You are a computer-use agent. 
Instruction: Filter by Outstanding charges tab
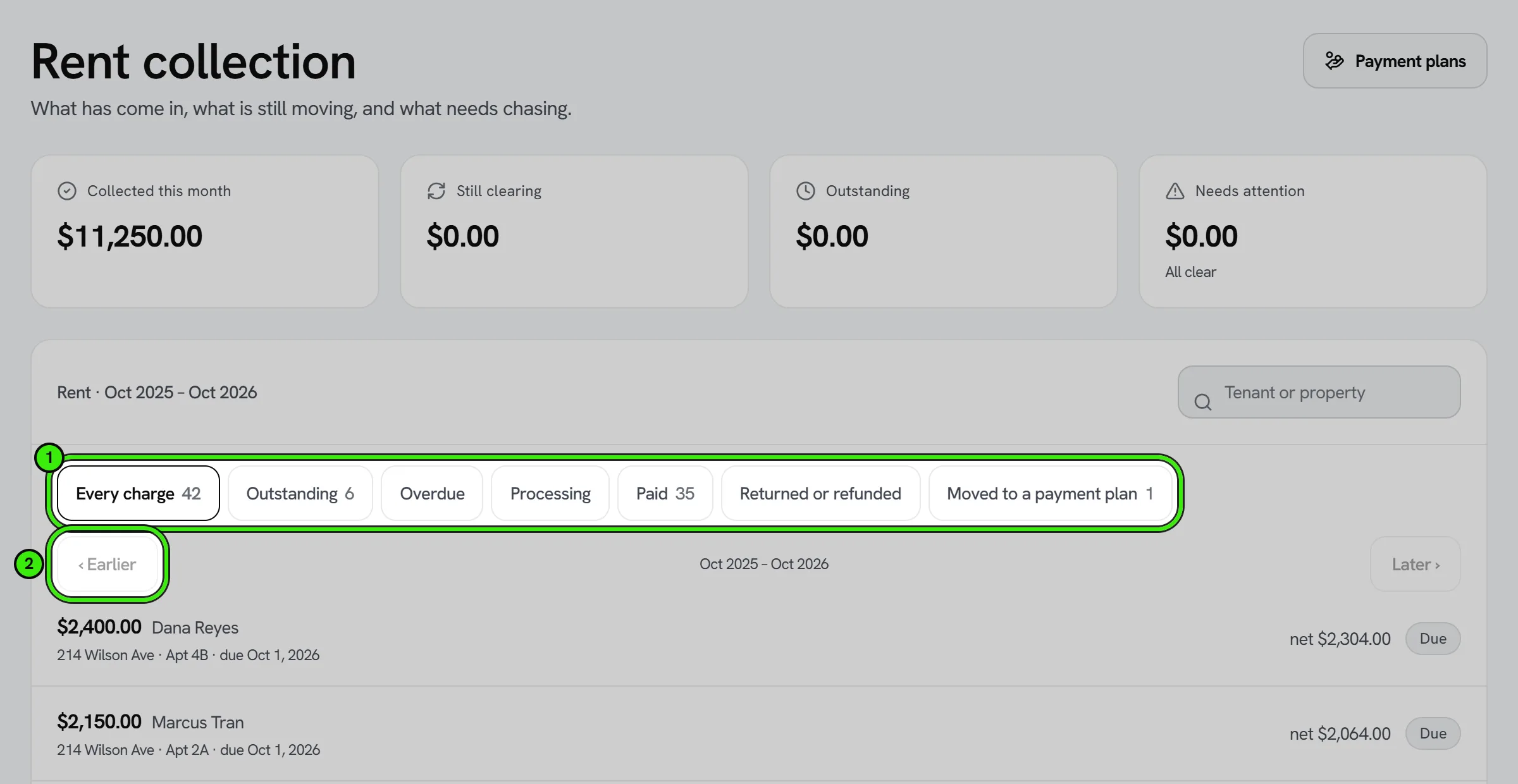click(300, 493)
